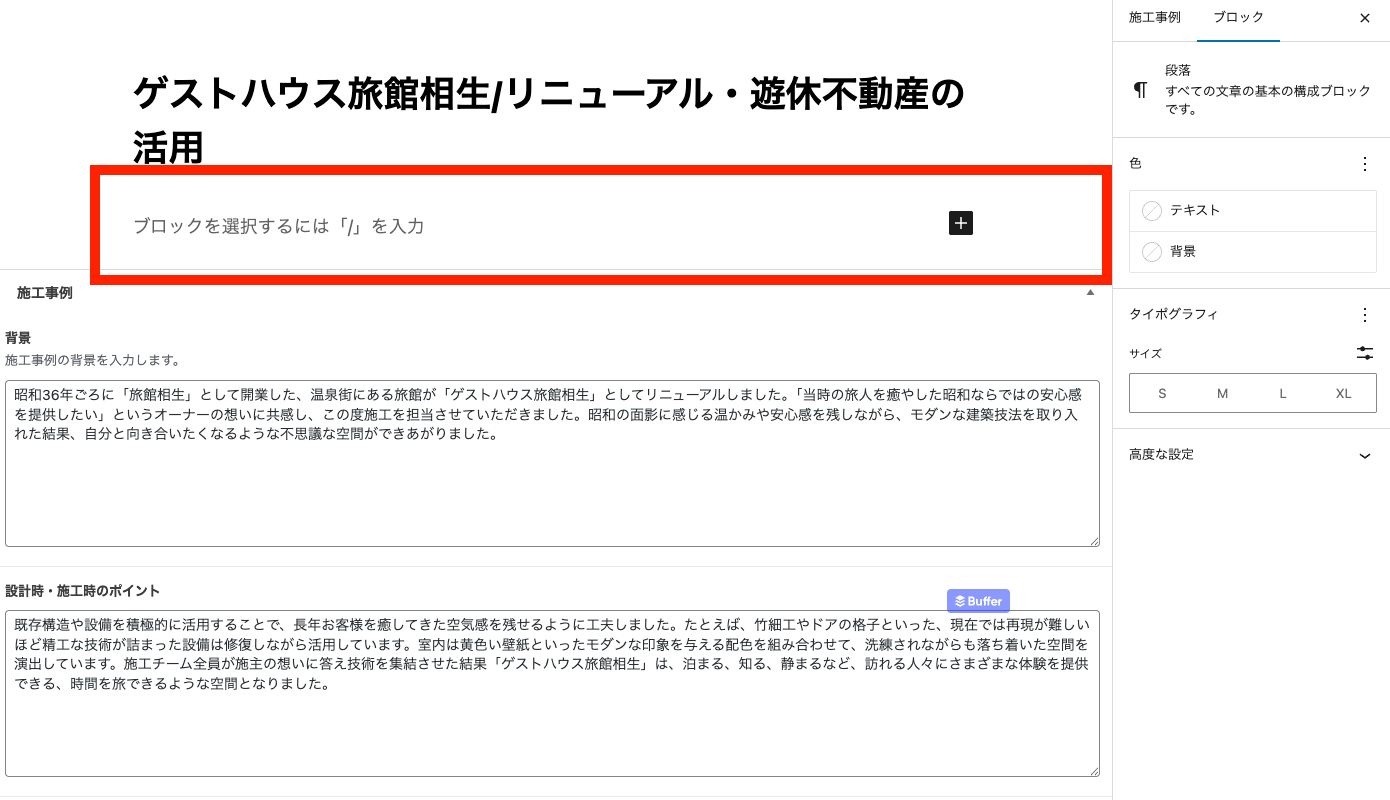The height and width of the screenshot is (800, 1390).
Task: Select font size S
Action: [x=1162, y=394]
